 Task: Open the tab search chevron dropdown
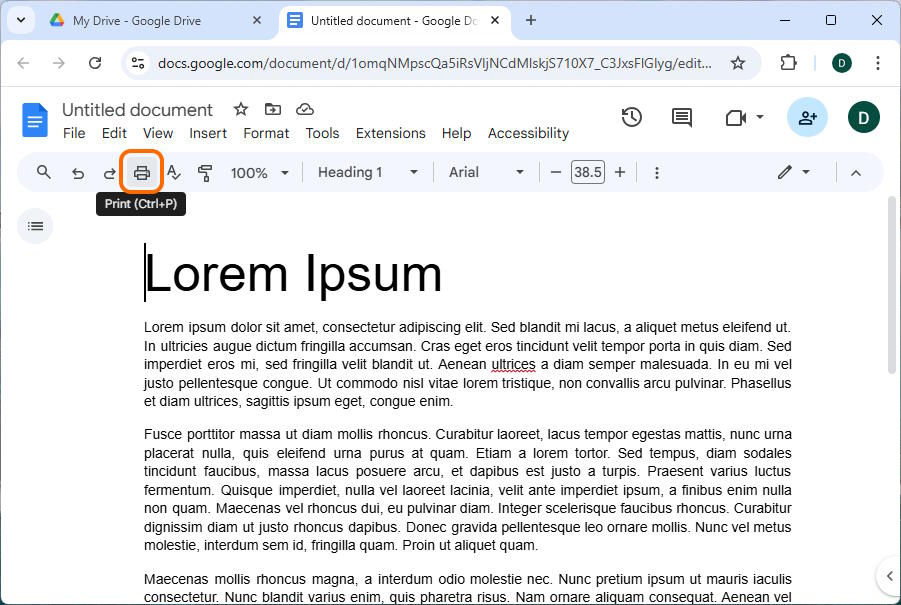[21, 20]
